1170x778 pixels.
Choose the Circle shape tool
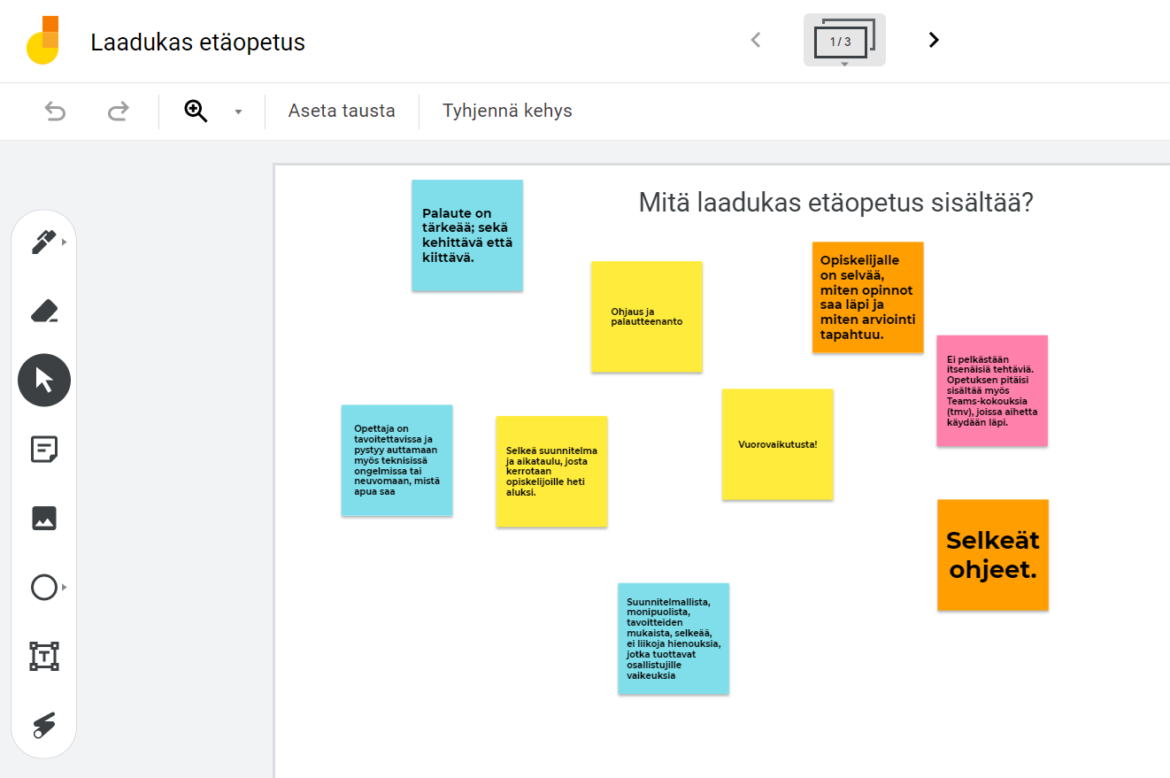[x=44, y=587]
